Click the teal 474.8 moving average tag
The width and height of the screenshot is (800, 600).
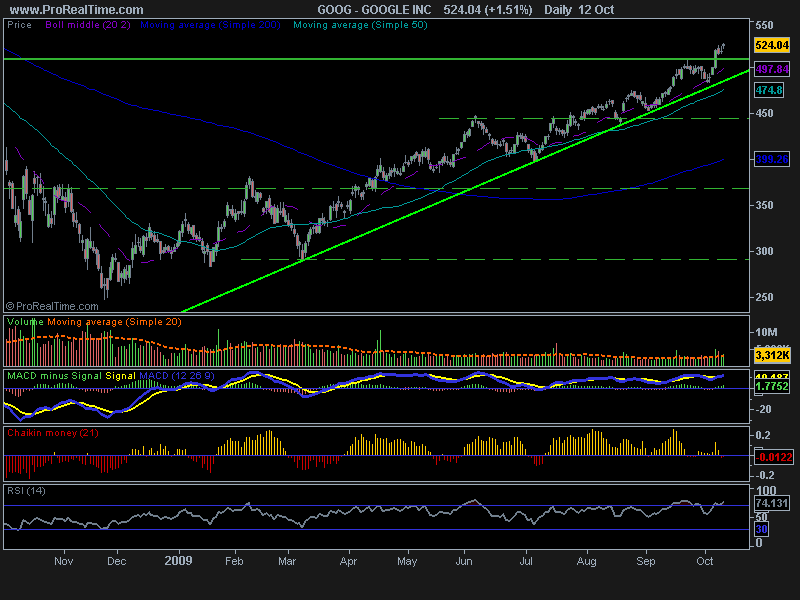(x=769, y=90)
